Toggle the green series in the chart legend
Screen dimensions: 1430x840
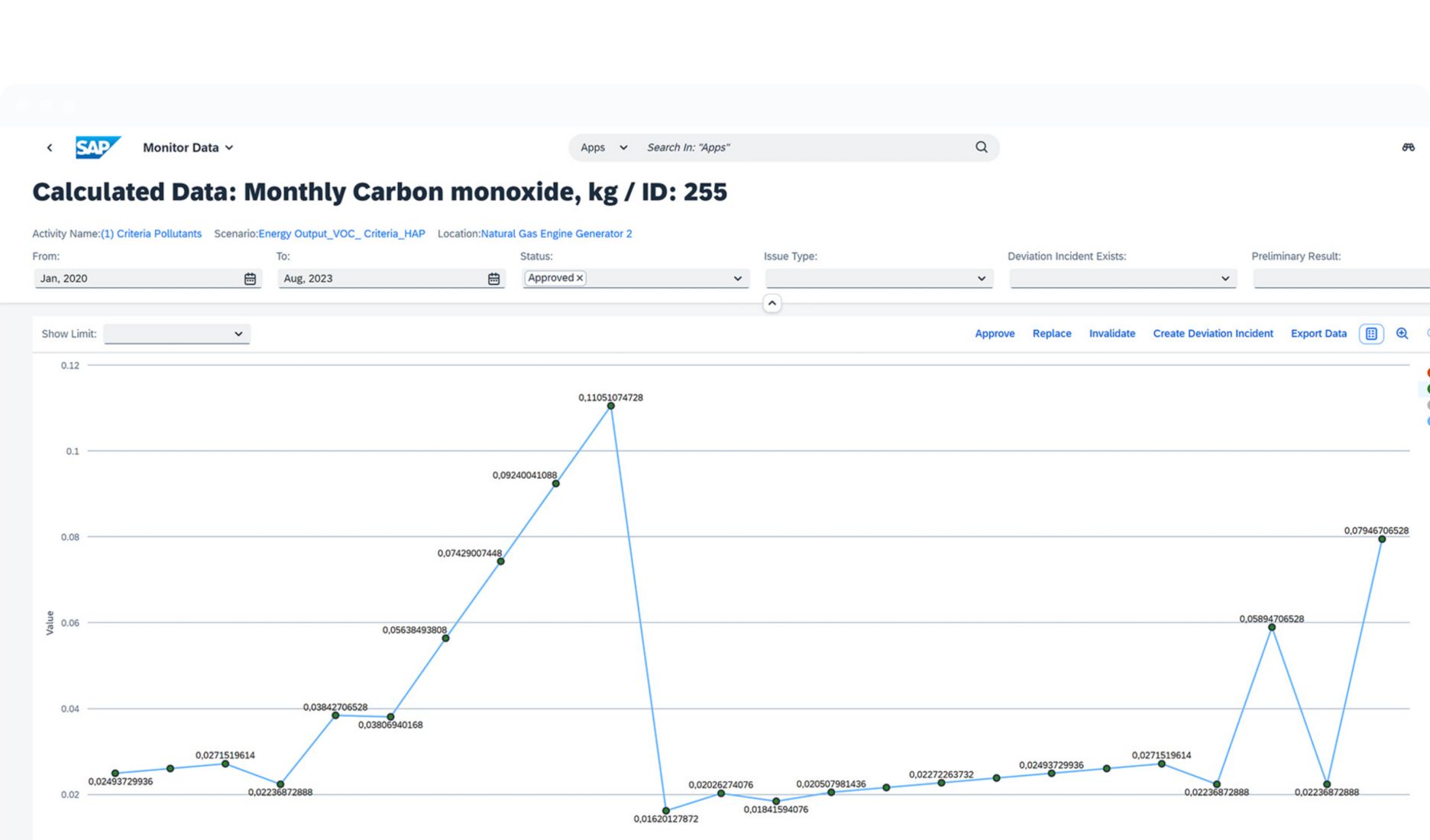(1427, 389)
